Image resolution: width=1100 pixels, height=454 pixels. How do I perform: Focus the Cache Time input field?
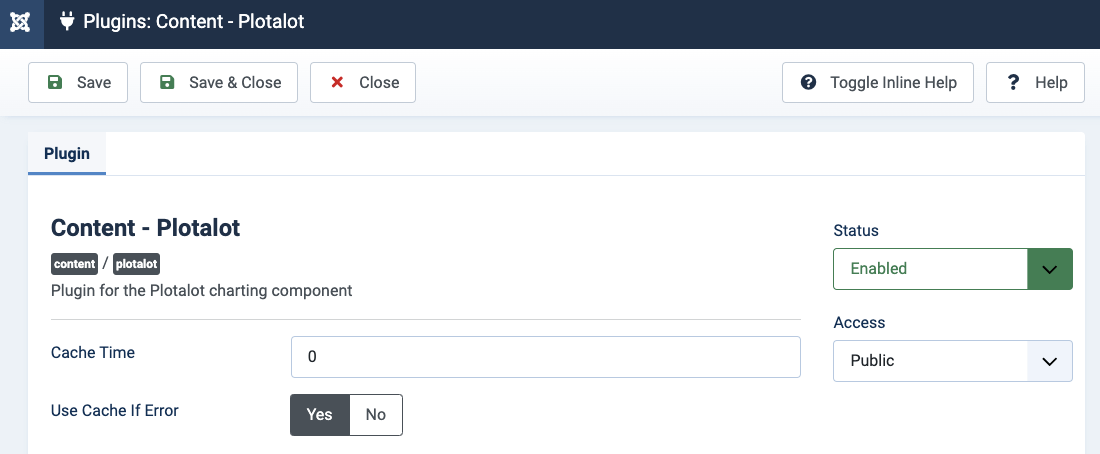point(545,357)
